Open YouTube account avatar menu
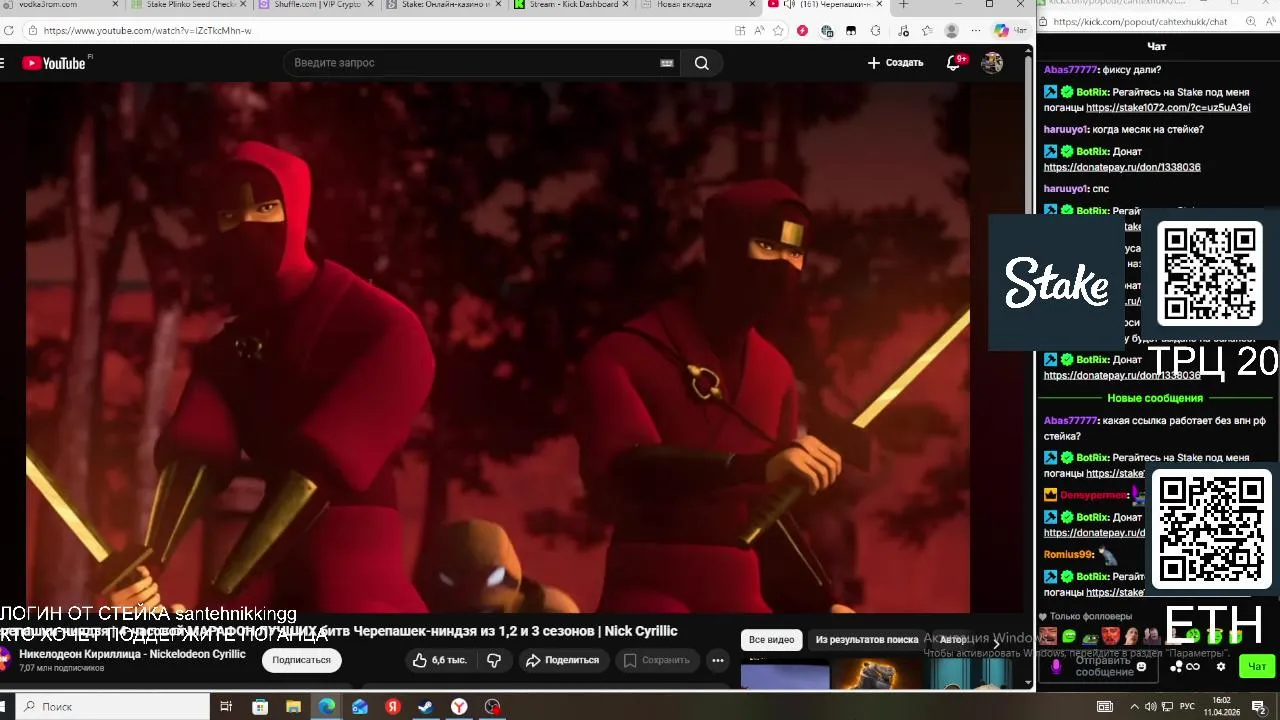 pos(992,63)
